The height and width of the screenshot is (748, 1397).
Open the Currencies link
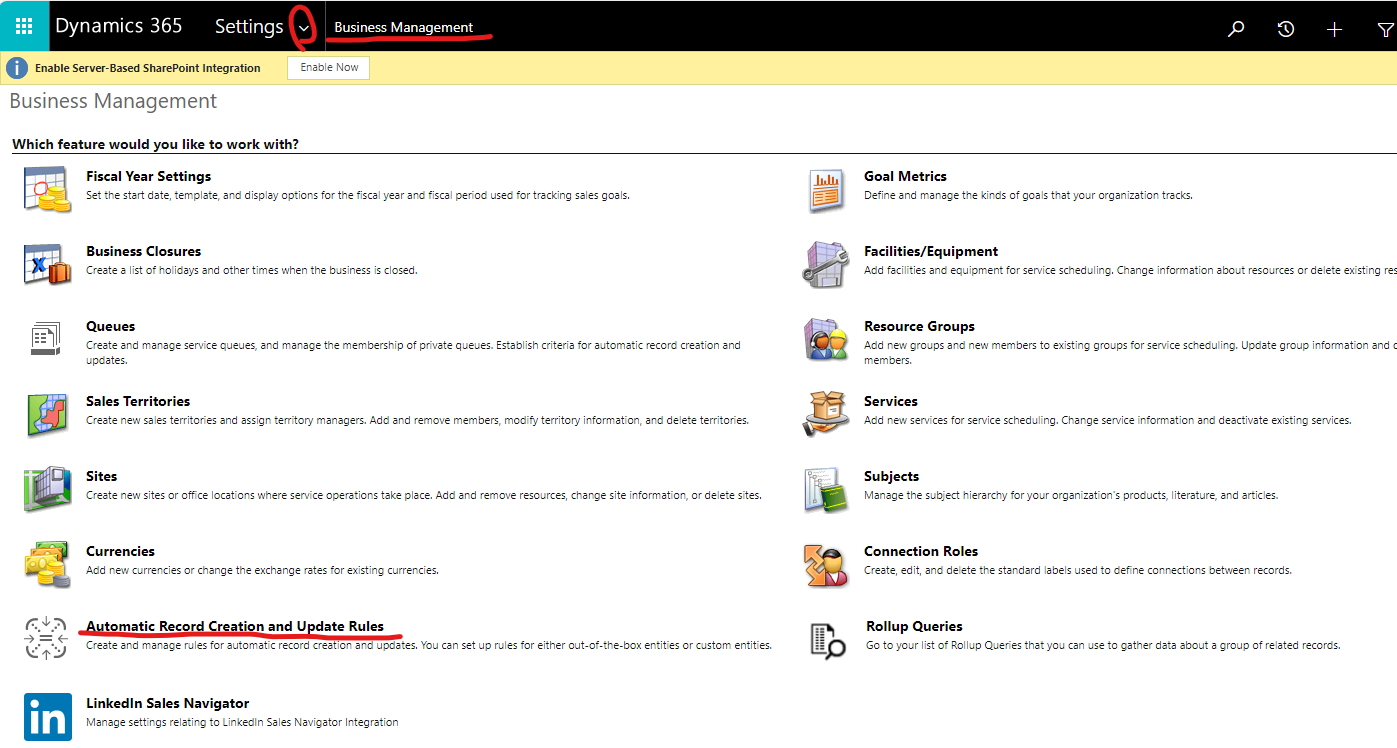click(x=121, y=551)
